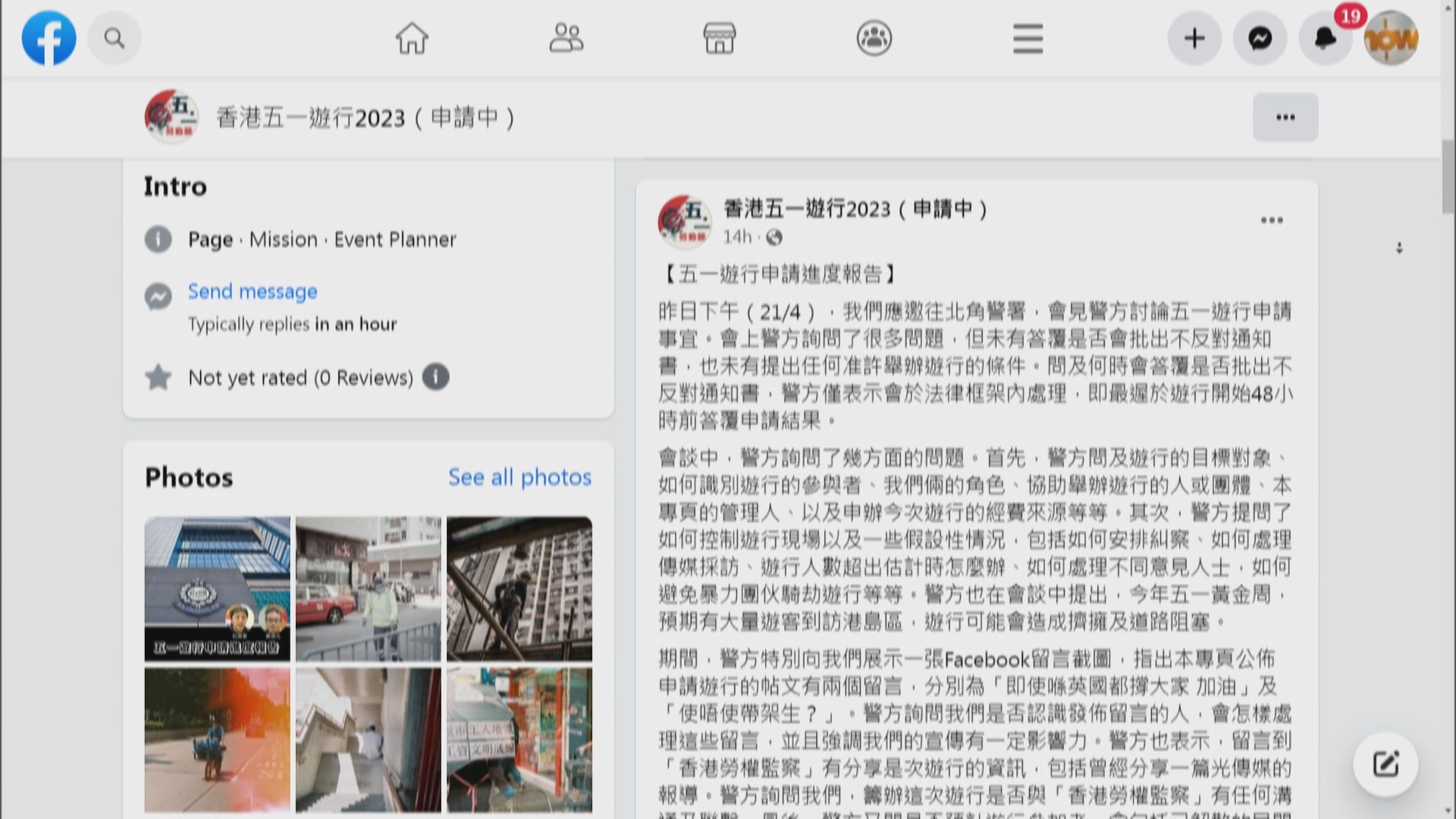This screenshot has height=819, width=1456.
Task: Check notifications with the bell icon
Action: [1324, 38]
